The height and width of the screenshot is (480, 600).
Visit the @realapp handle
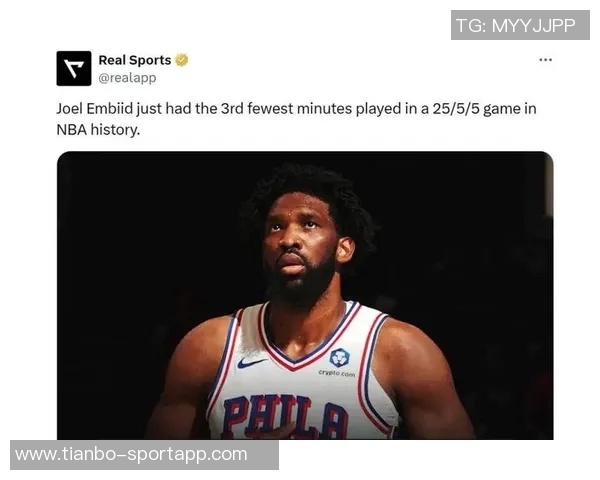[x=127, y=78]
